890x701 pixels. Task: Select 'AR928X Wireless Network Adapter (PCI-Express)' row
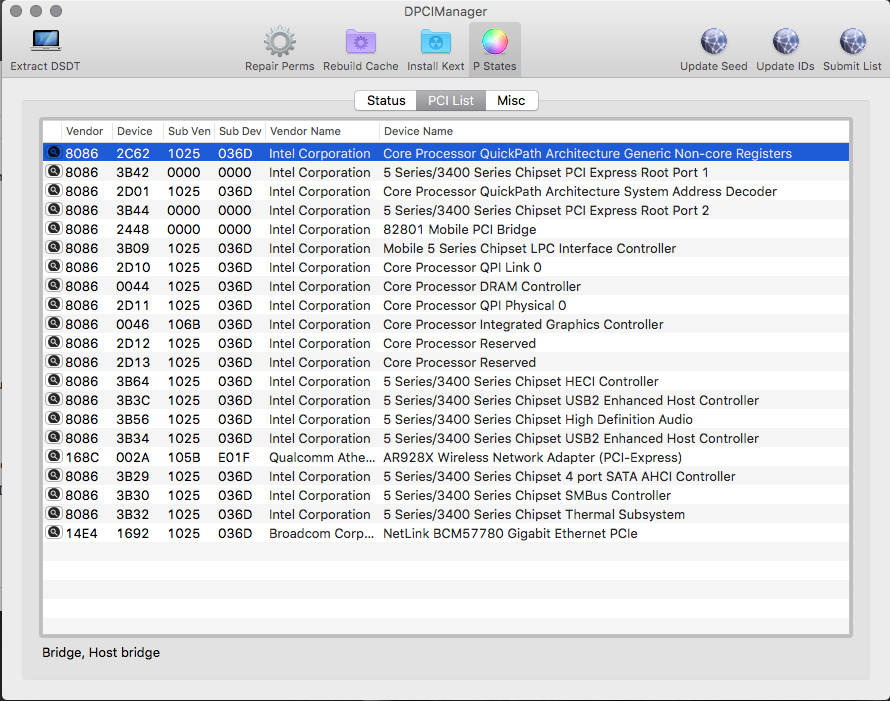(446, 457)
